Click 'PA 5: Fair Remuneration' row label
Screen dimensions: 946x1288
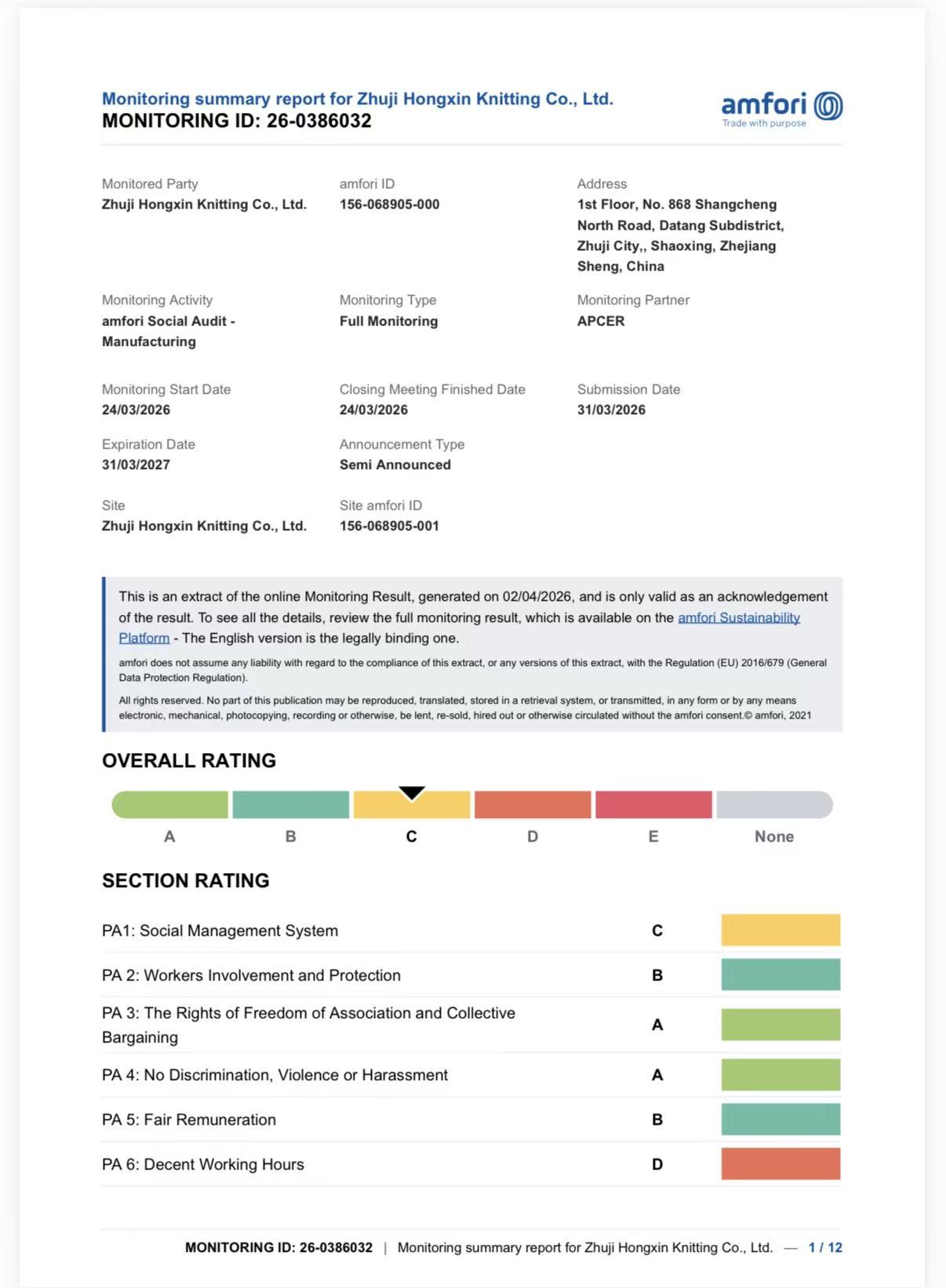pyautogui.click(x=189, y=1120)
